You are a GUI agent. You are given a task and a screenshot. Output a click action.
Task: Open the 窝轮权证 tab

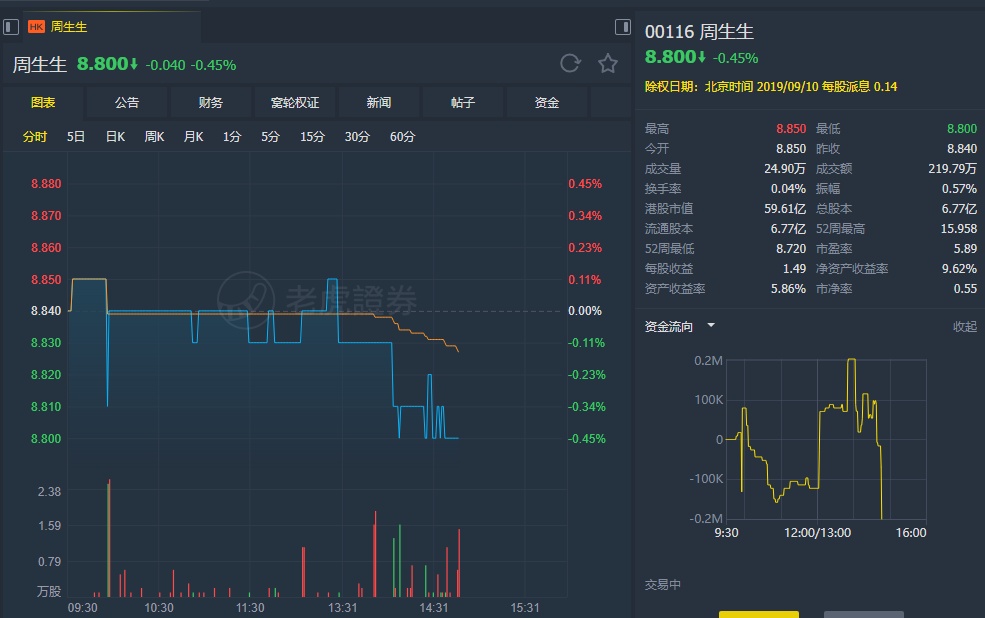pyautogui.click(x=295, y=102)
